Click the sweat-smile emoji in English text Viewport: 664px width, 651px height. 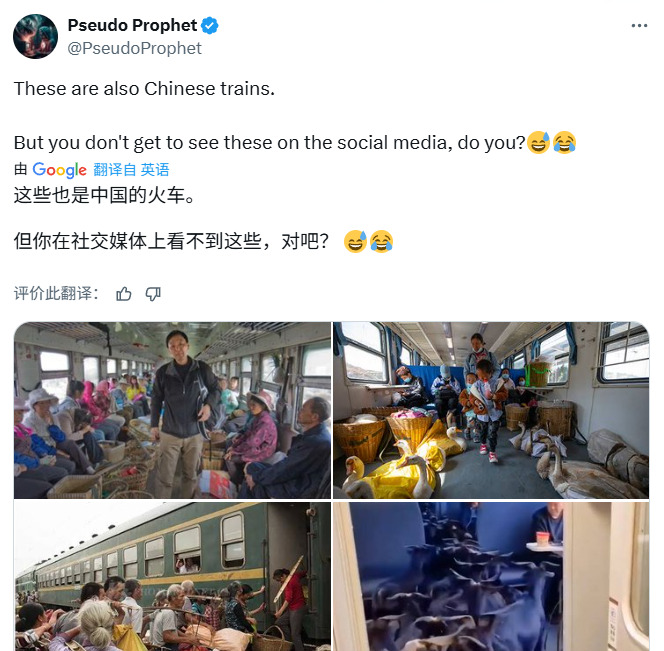[538, 142]
